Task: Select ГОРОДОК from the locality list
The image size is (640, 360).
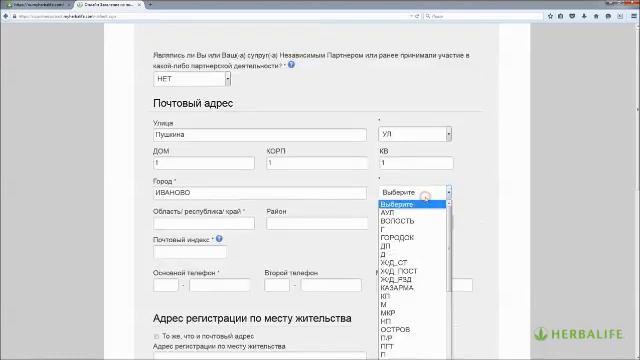Action: click(x=412, y=238)
